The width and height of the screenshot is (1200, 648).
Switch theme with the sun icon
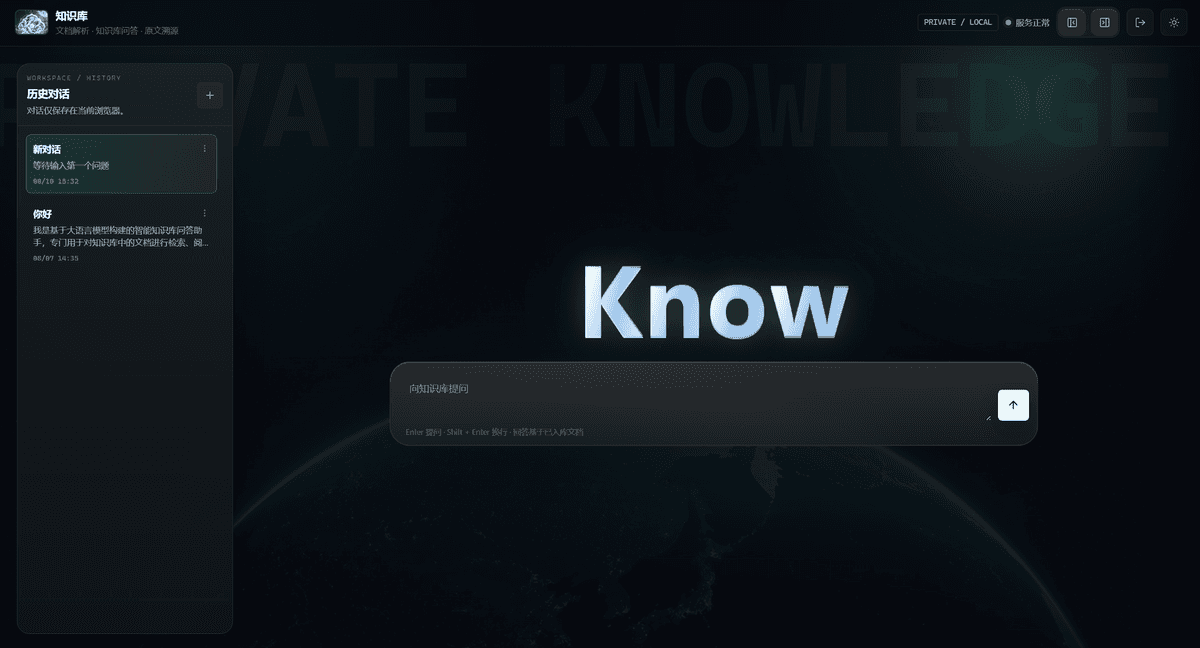(x=1175, y=22)
